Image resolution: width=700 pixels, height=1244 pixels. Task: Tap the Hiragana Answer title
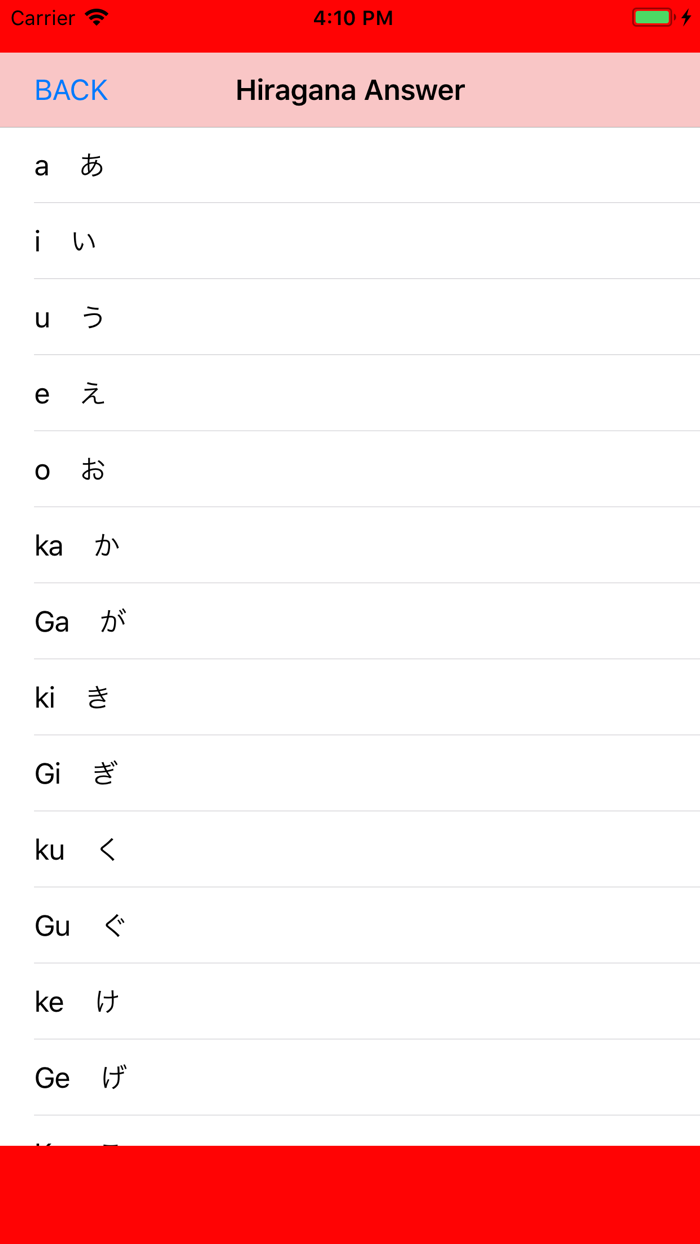(349, 90)
